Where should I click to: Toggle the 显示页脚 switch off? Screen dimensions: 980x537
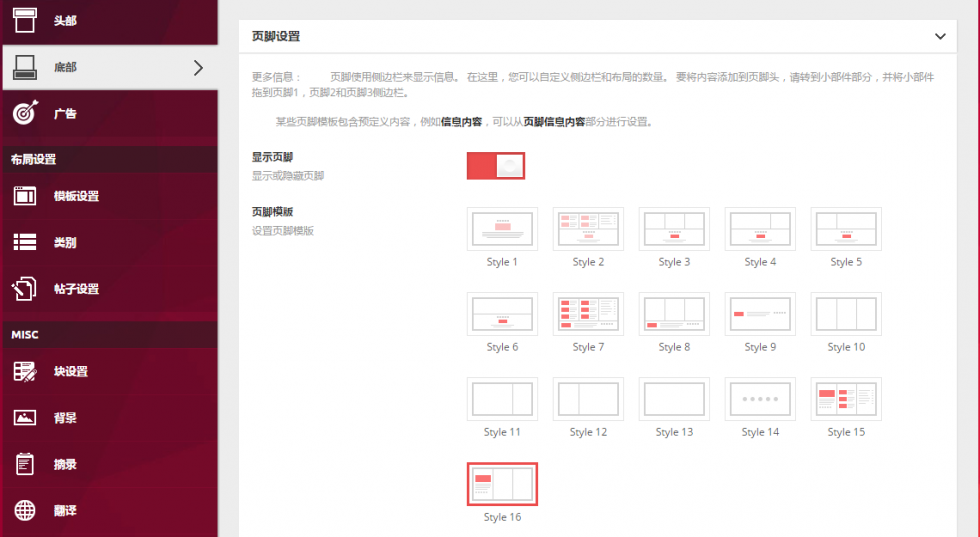tap(496, 166)
